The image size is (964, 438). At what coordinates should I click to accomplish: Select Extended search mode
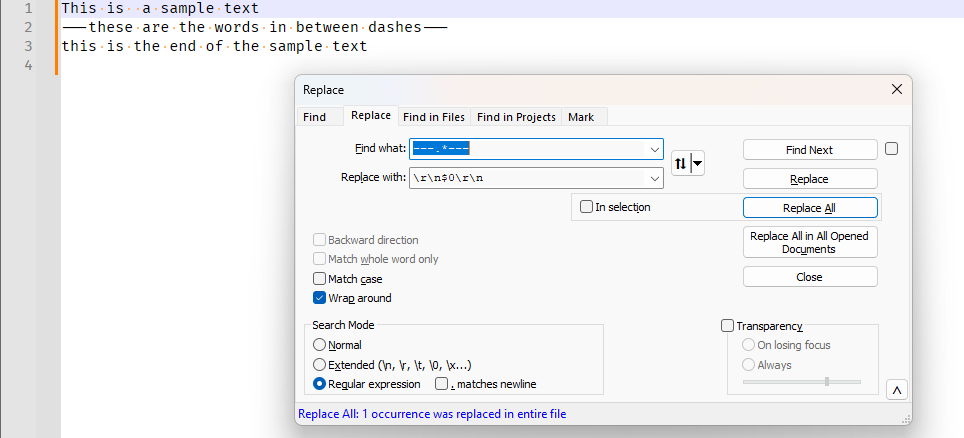click(319, 365)
